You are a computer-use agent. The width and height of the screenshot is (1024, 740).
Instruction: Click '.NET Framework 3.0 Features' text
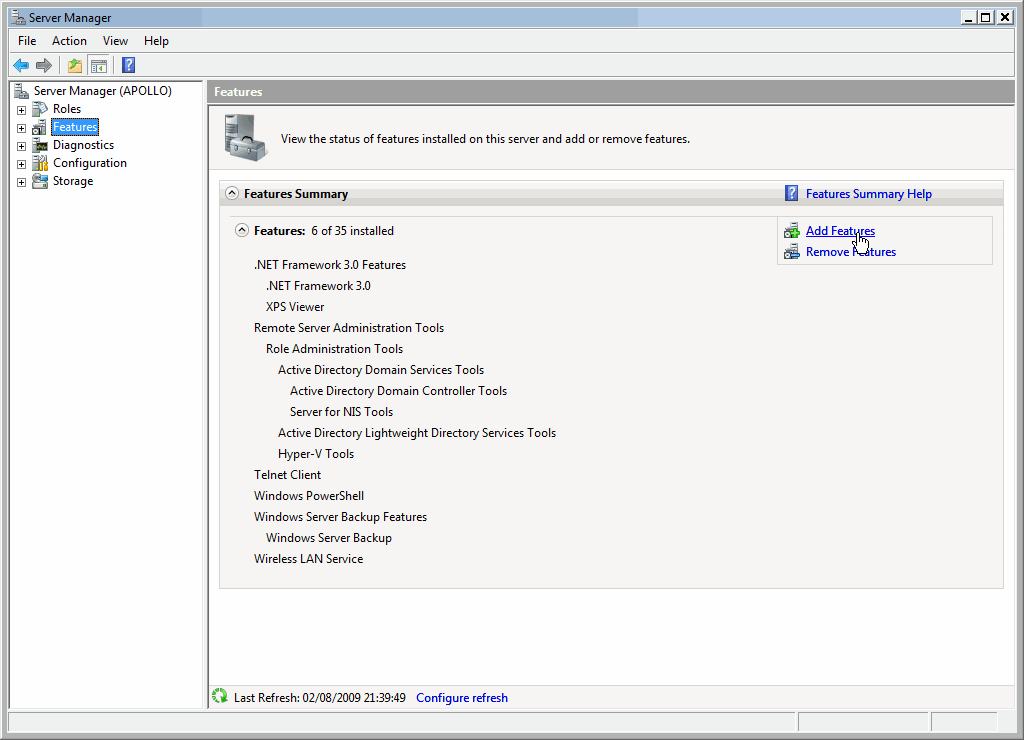pyautogui.click(x=330, y=265)
